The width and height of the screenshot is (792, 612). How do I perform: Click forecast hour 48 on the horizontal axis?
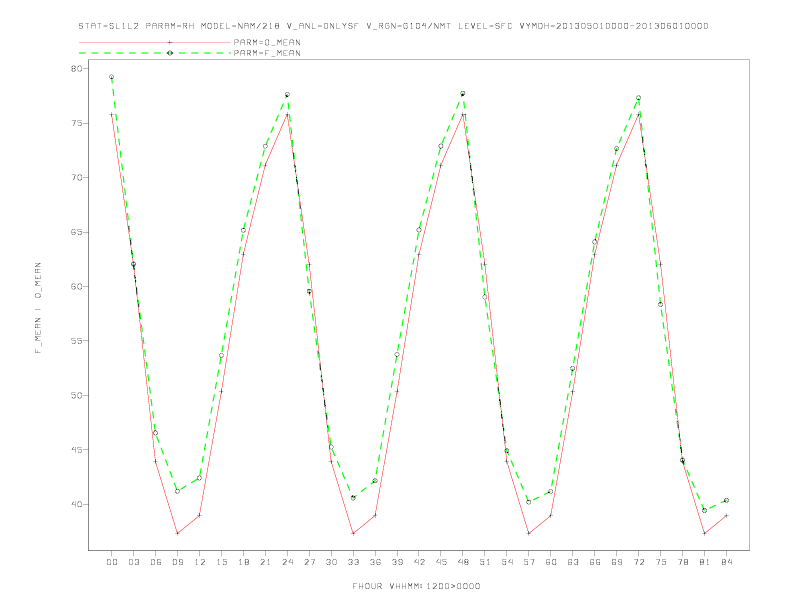click(x=463, y=562)
